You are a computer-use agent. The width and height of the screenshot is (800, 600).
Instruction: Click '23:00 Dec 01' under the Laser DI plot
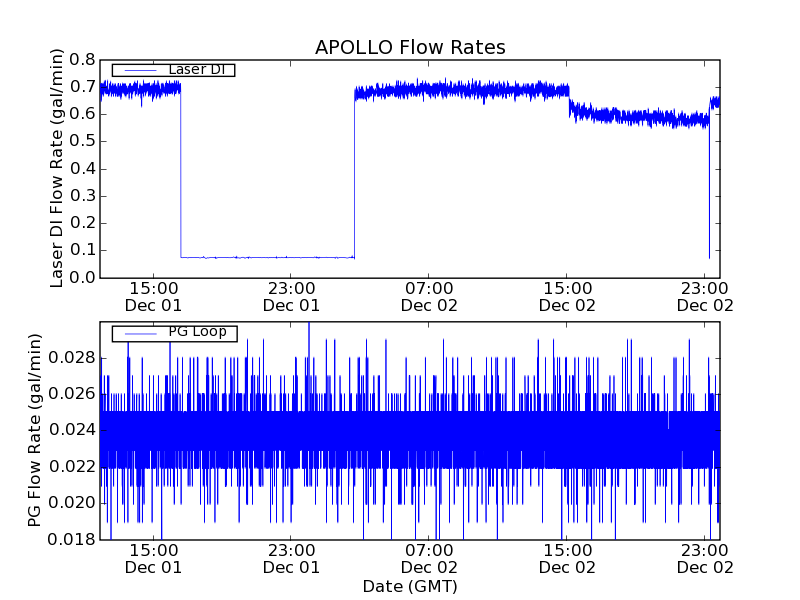pyautogui.click(x=291, y=297)
